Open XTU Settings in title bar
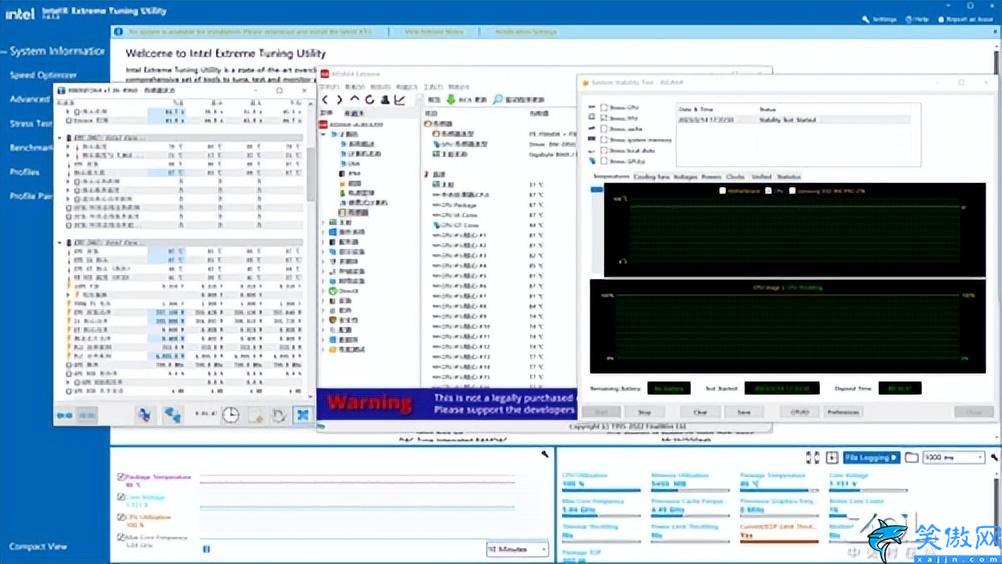This screenshot has width=1002, height=564. 879,19
